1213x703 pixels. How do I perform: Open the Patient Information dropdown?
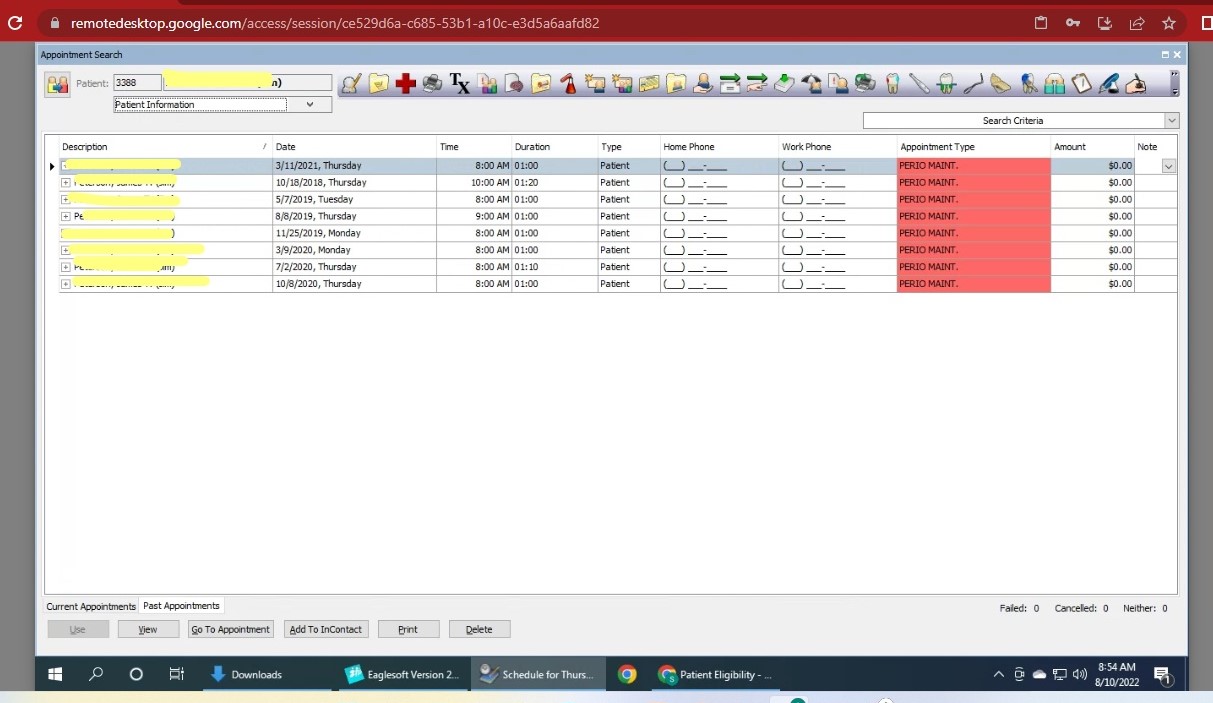point(310,104)
